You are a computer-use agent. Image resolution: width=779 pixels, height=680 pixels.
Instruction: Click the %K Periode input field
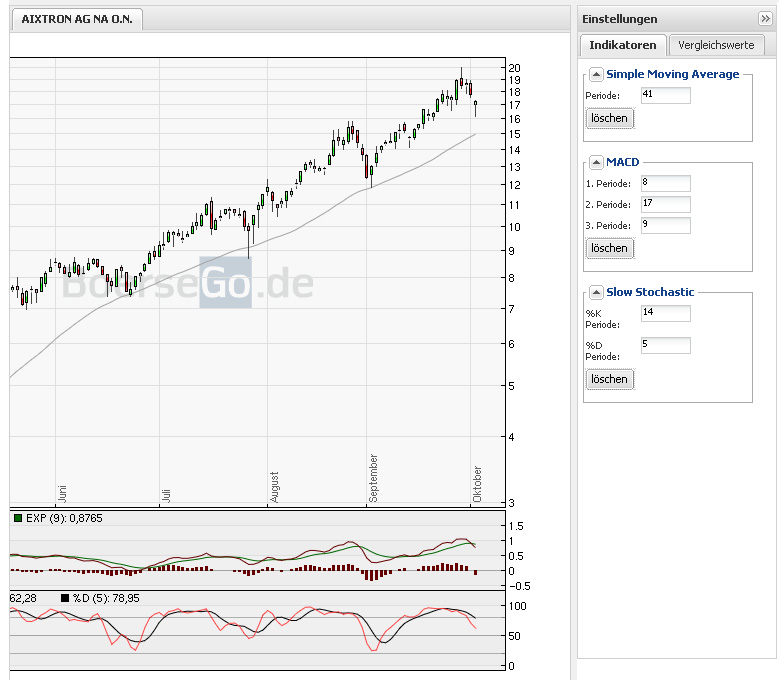(665, 314)
